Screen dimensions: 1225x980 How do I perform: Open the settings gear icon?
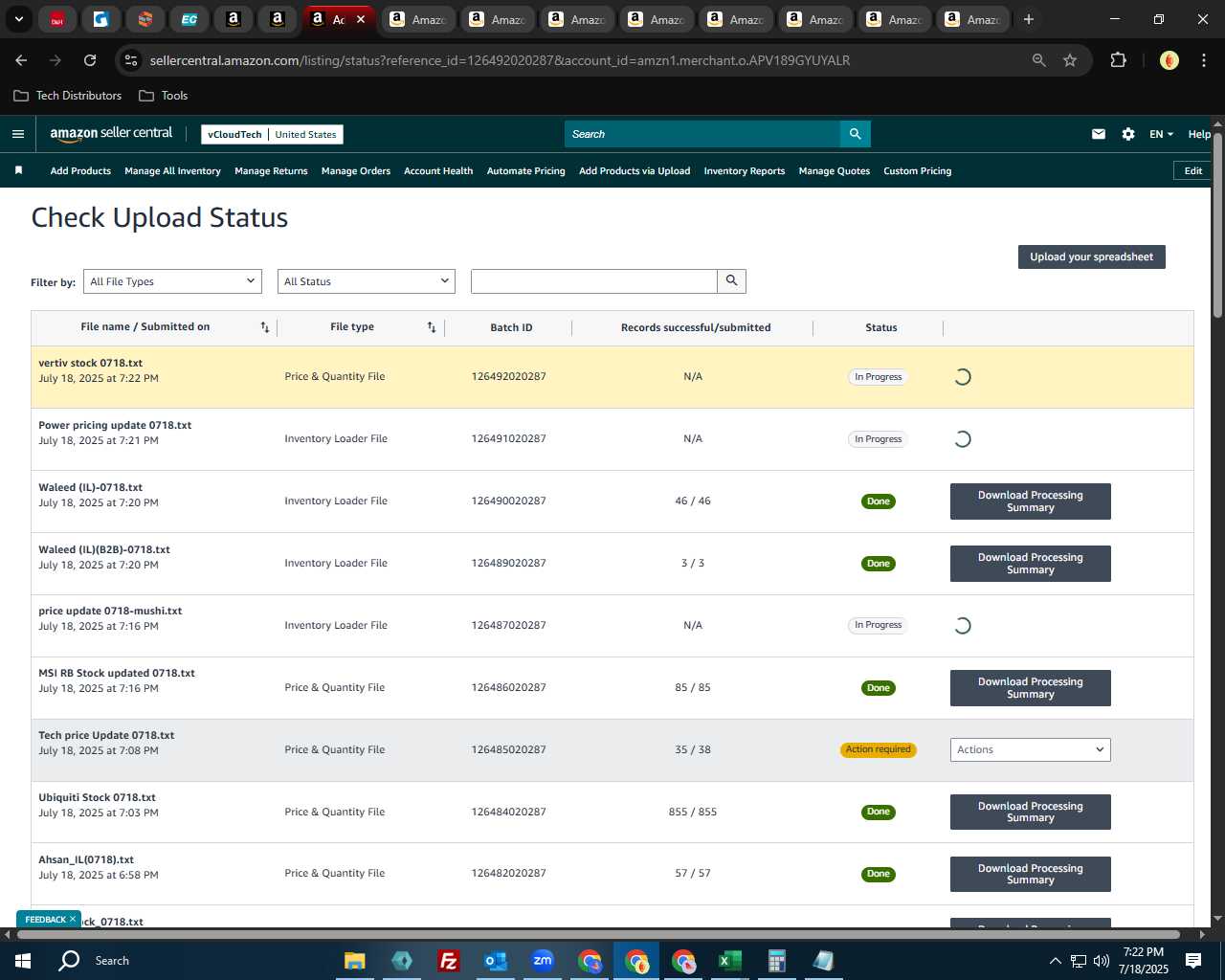point(1128,134)
